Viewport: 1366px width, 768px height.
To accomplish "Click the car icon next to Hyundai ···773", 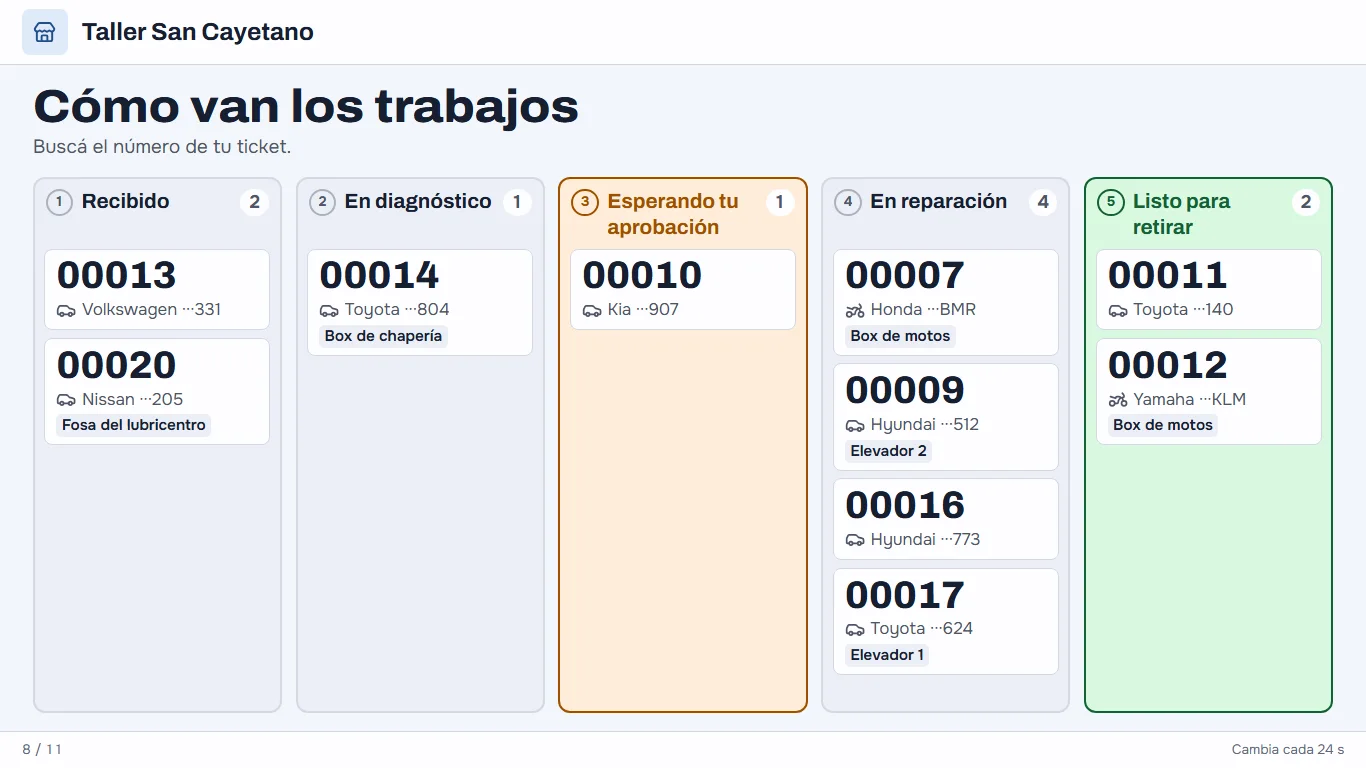I will (x=855, y=540).
